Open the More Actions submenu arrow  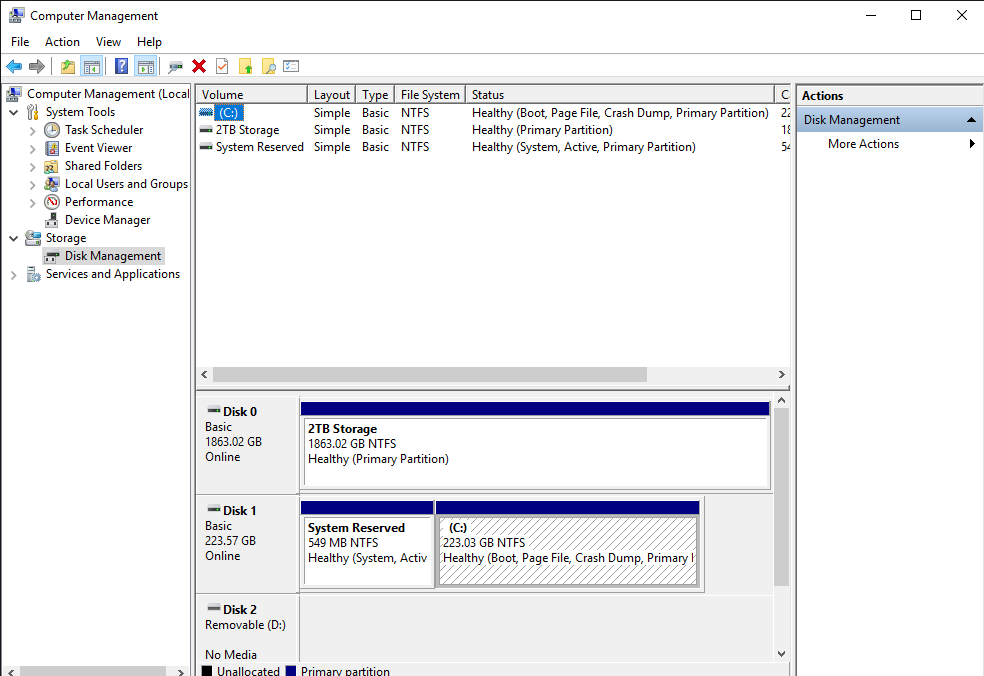[x=972, y=144]
